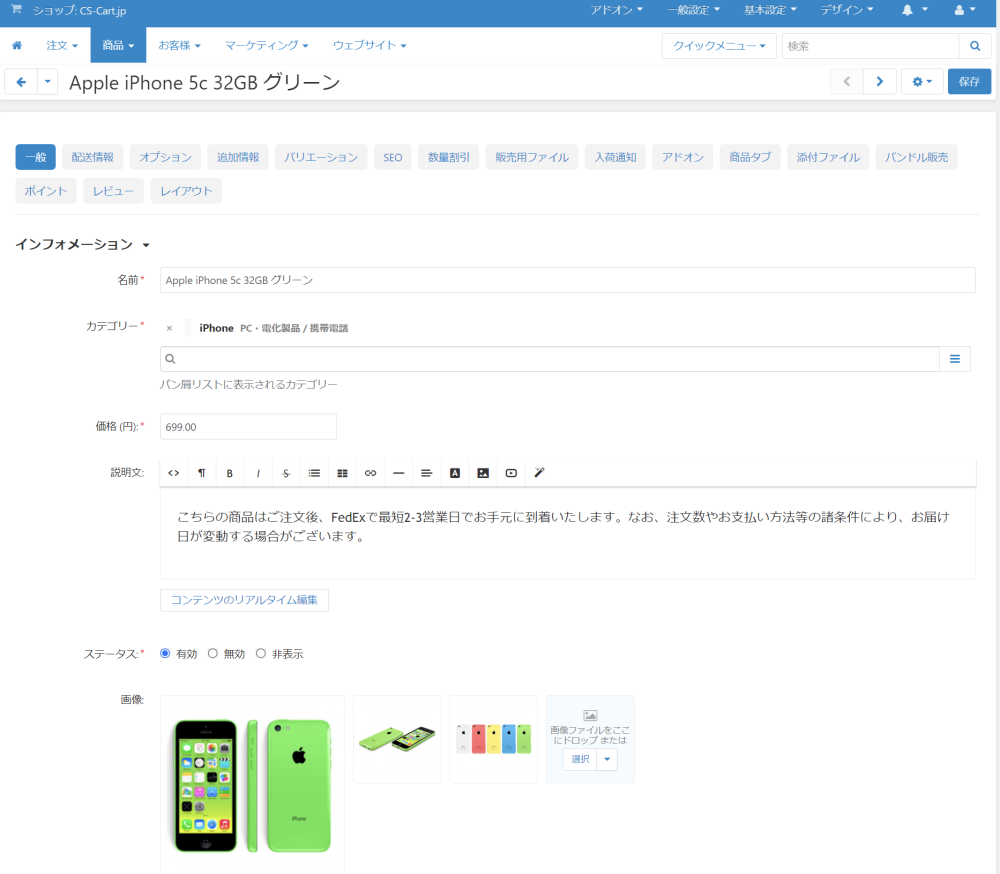The width and height of the screenshot is (1000, 874).
Task: Insert a link in editor
Action: pos(371,473)
